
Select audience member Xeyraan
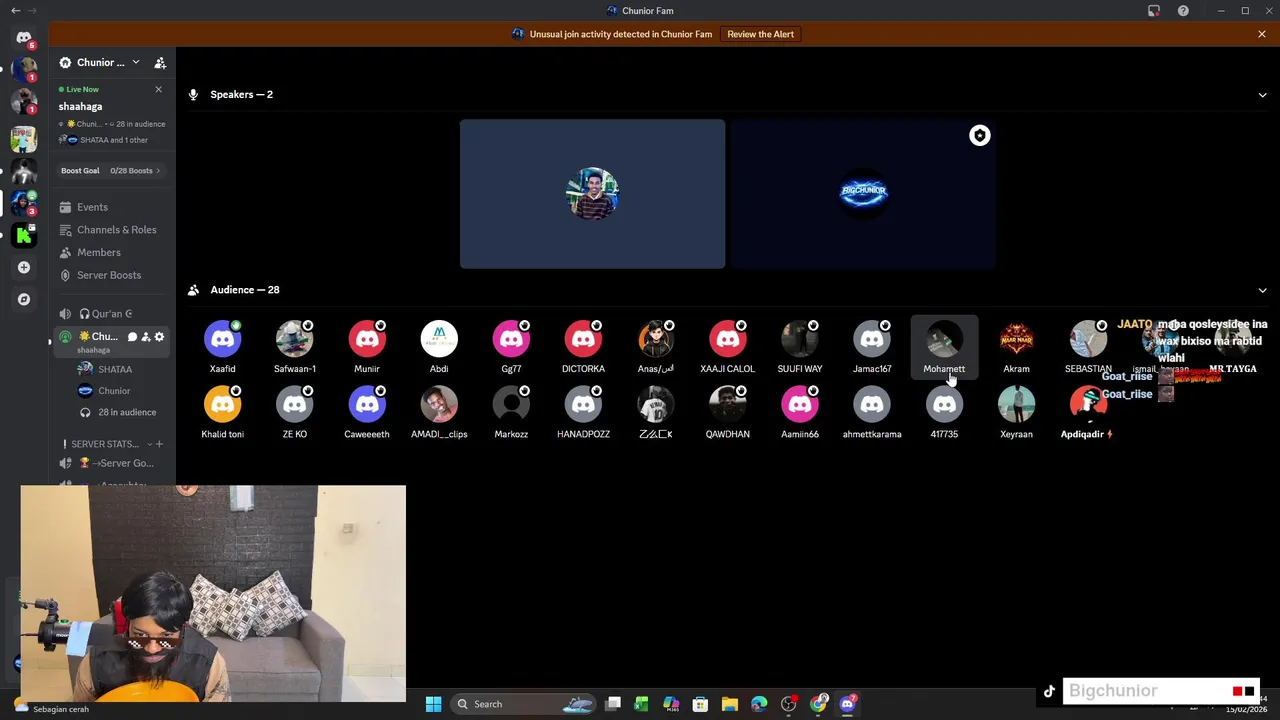pyautogui.click(x=1016, y=412)
